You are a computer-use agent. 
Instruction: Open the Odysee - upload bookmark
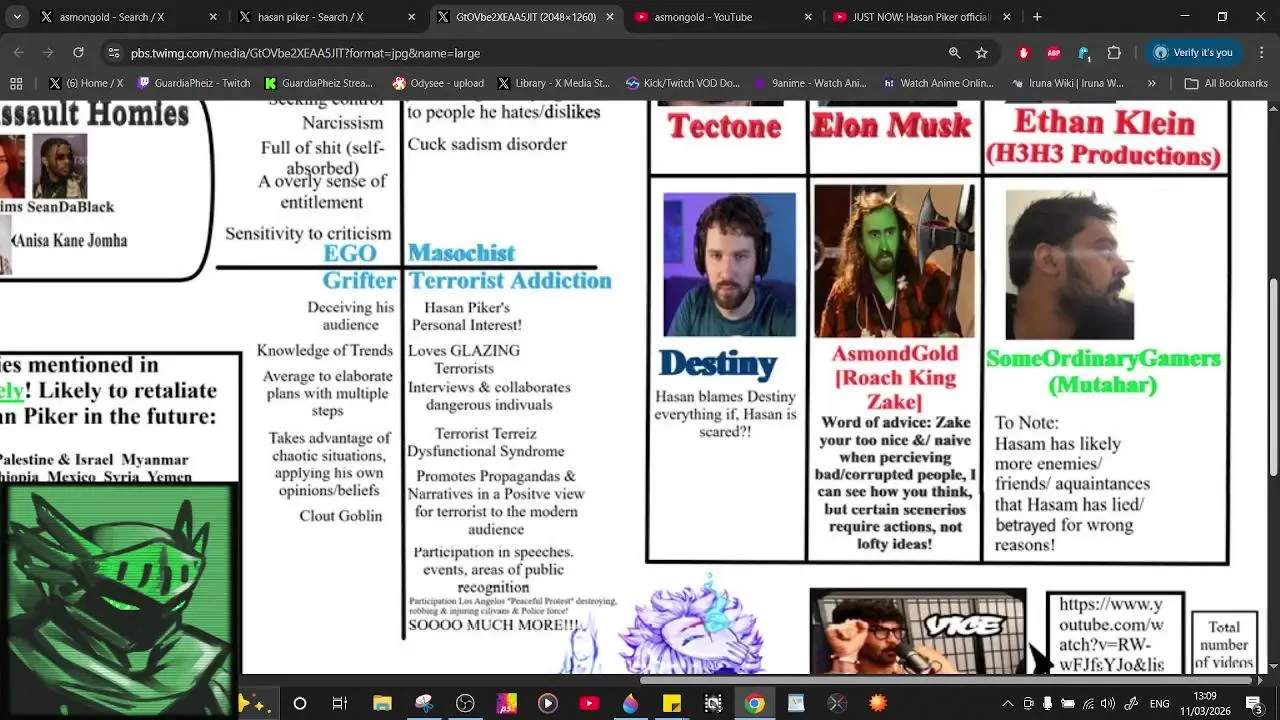click(439, 83)
